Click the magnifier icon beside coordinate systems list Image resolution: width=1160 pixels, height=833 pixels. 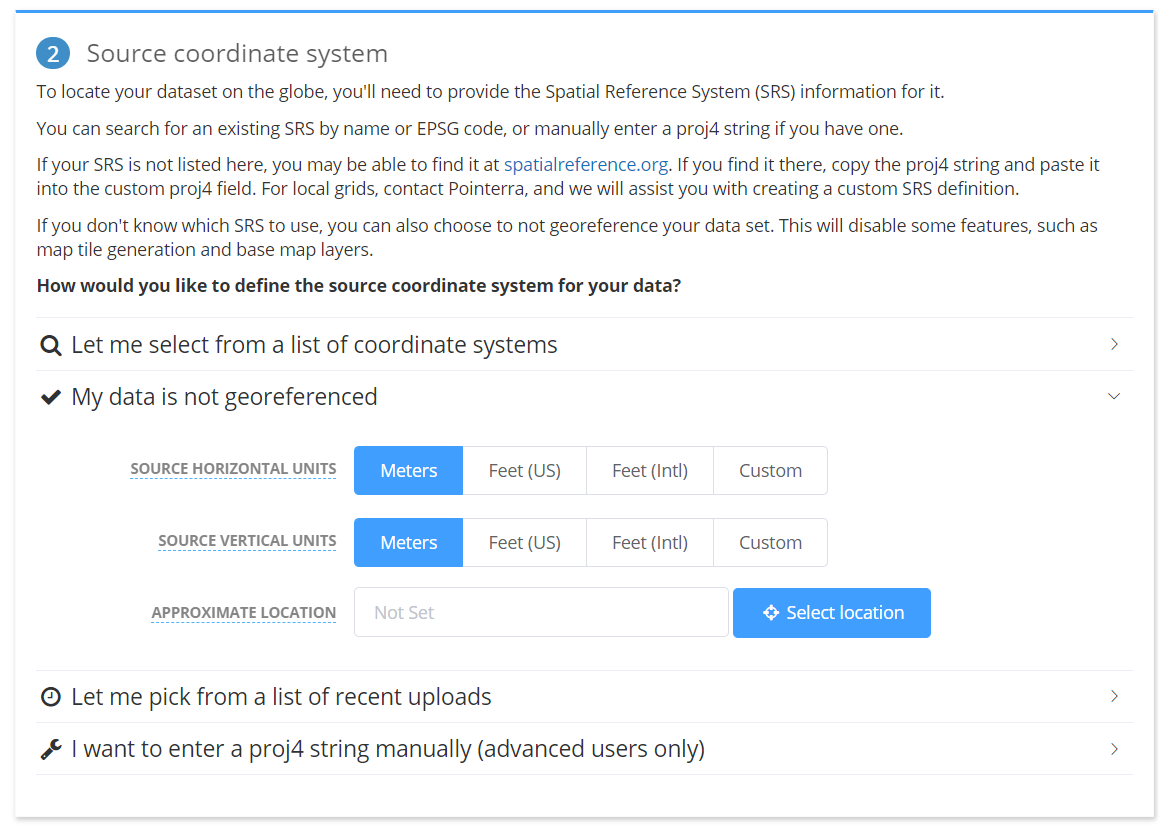(50, 346)
